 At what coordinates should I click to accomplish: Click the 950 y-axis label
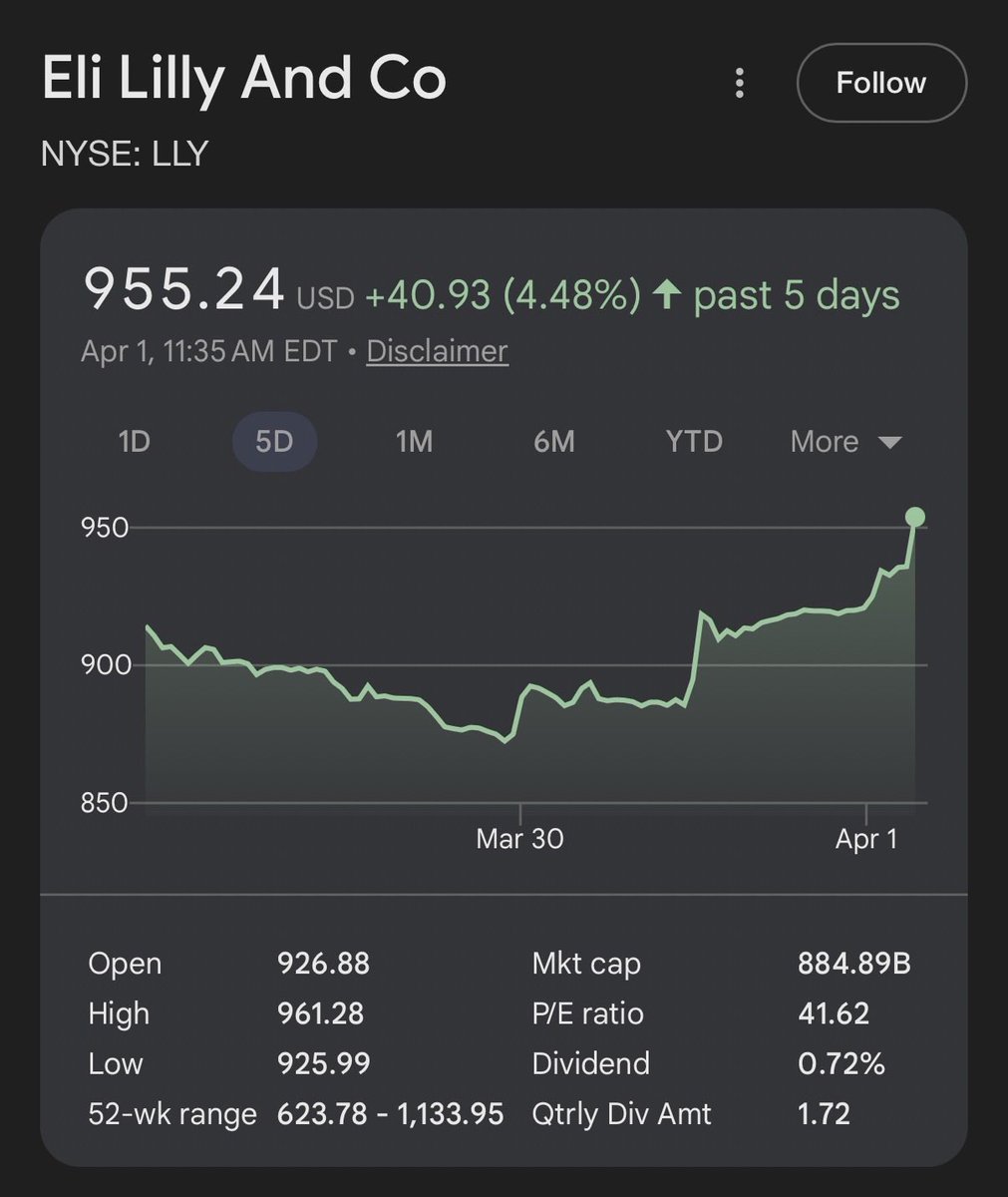[105, 528]
